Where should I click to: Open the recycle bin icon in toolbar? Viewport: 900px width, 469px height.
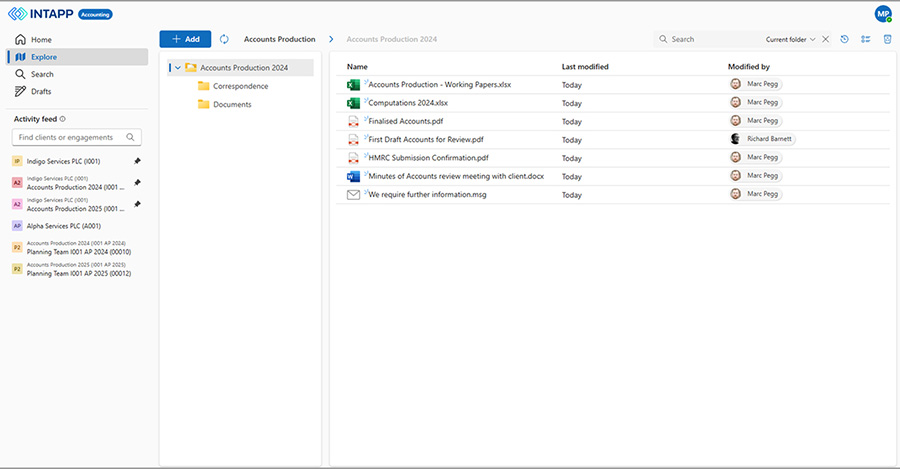pos(886,39)
